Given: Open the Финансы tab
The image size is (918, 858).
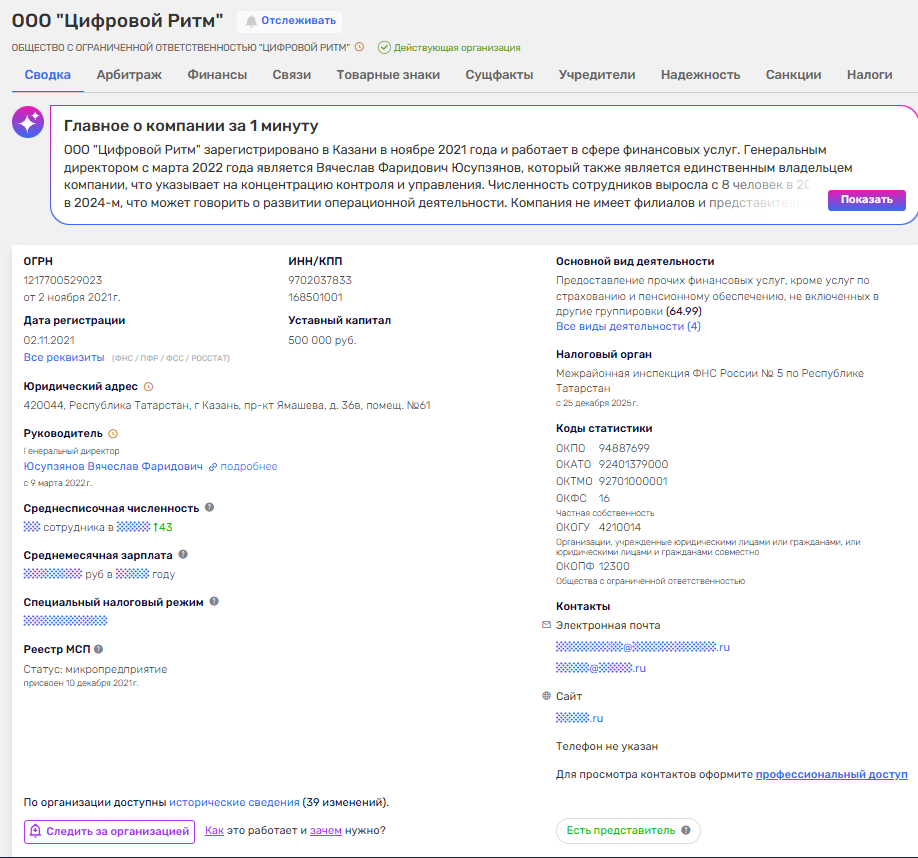Looking at the screenshot, I should coord(217,75).
